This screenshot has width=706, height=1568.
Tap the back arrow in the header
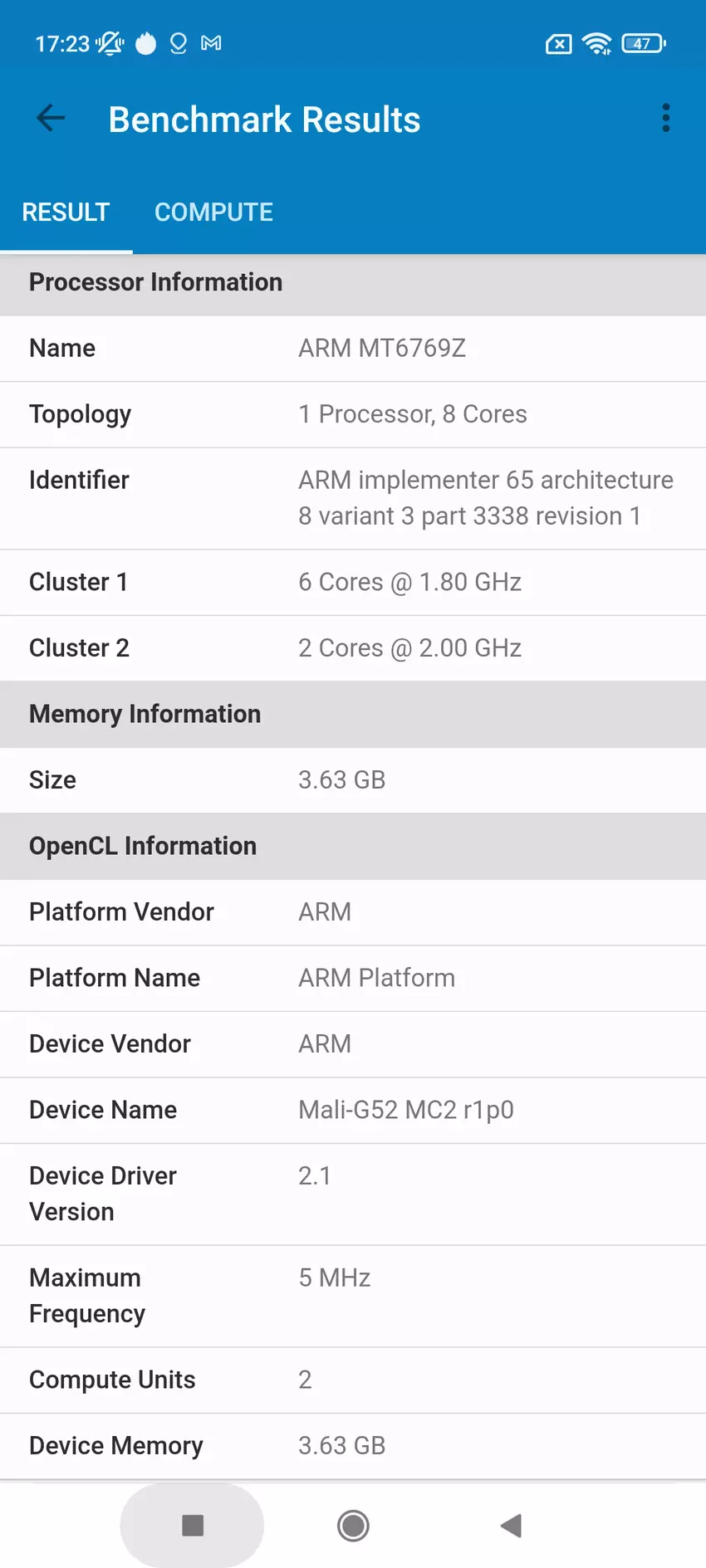[x=51, y=119]
